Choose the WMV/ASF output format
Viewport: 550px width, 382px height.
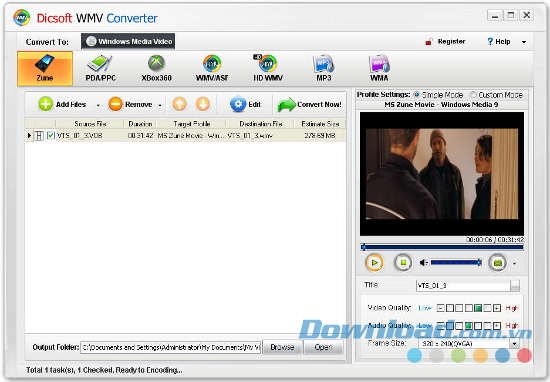pyautogui.click(x=212, y=68)
